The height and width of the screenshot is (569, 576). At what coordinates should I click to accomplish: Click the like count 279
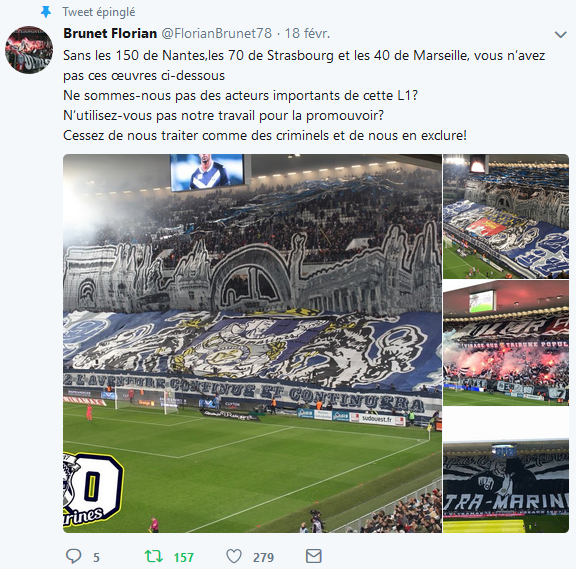tap(263, 557)
